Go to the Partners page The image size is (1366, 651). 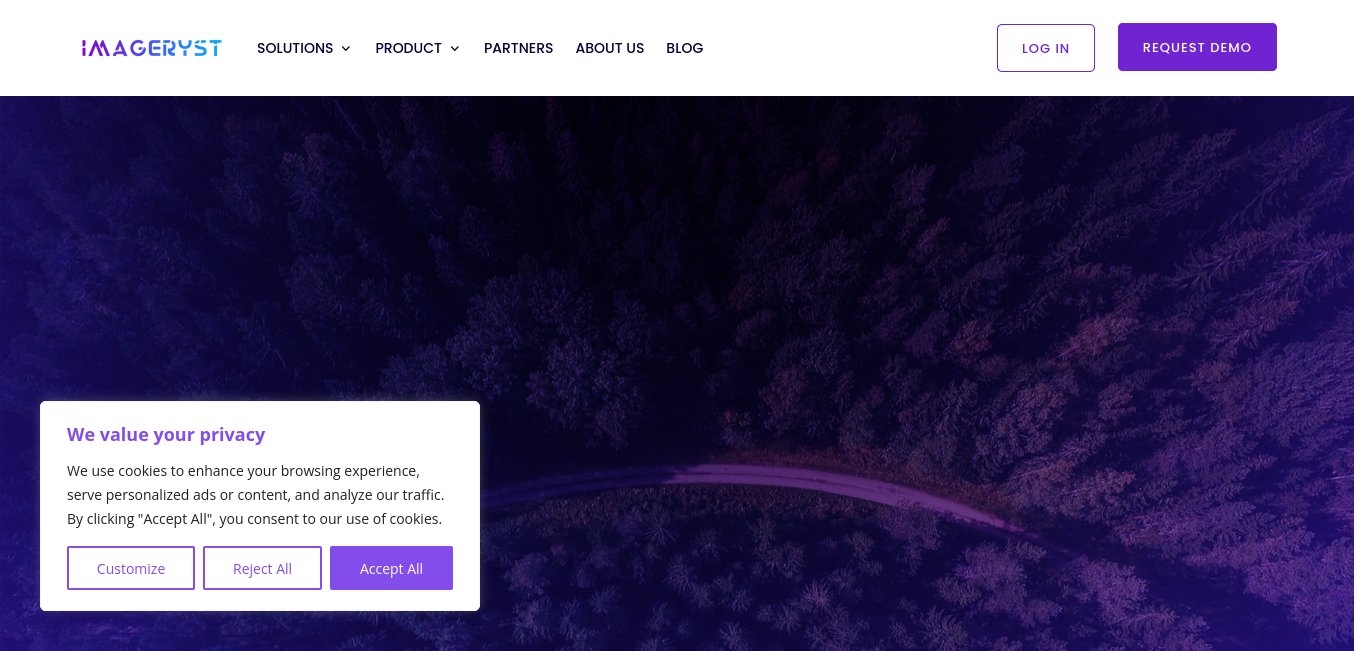tap(518, 48)
